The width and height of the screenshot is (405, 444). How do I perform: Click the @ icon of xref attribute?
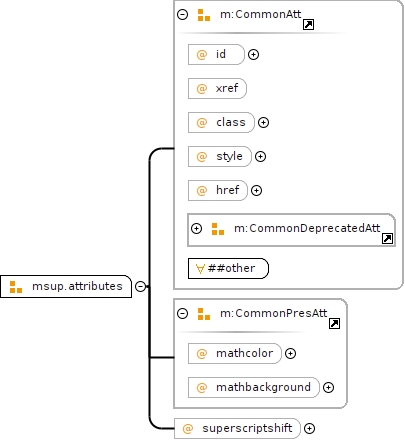point(202,89)
